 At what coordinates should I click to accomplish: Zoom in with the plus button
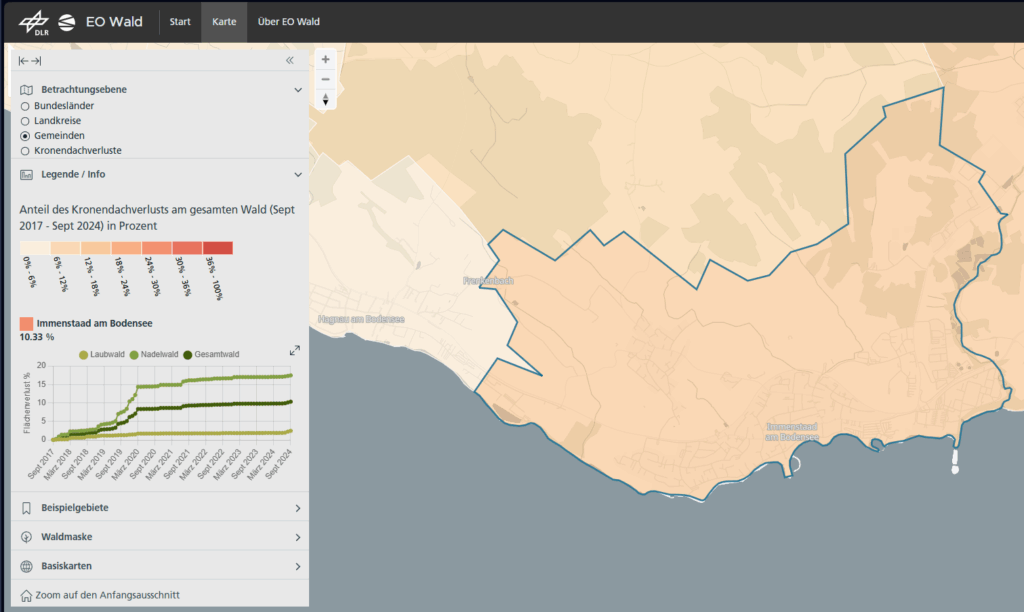325,59
